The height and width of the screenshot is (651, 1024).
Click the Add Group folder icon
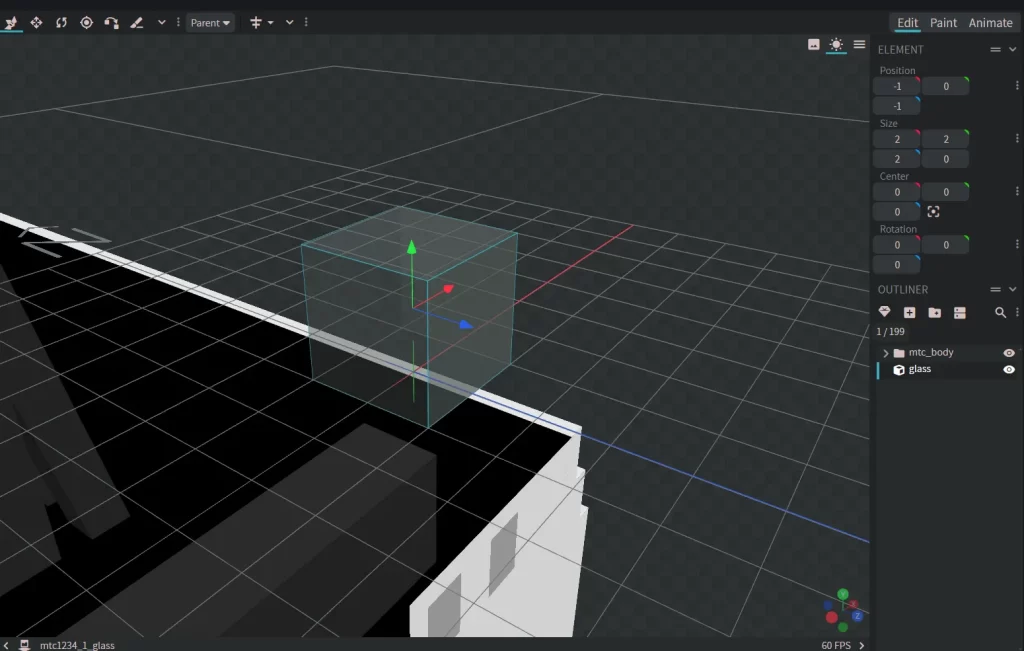point(934,313)
